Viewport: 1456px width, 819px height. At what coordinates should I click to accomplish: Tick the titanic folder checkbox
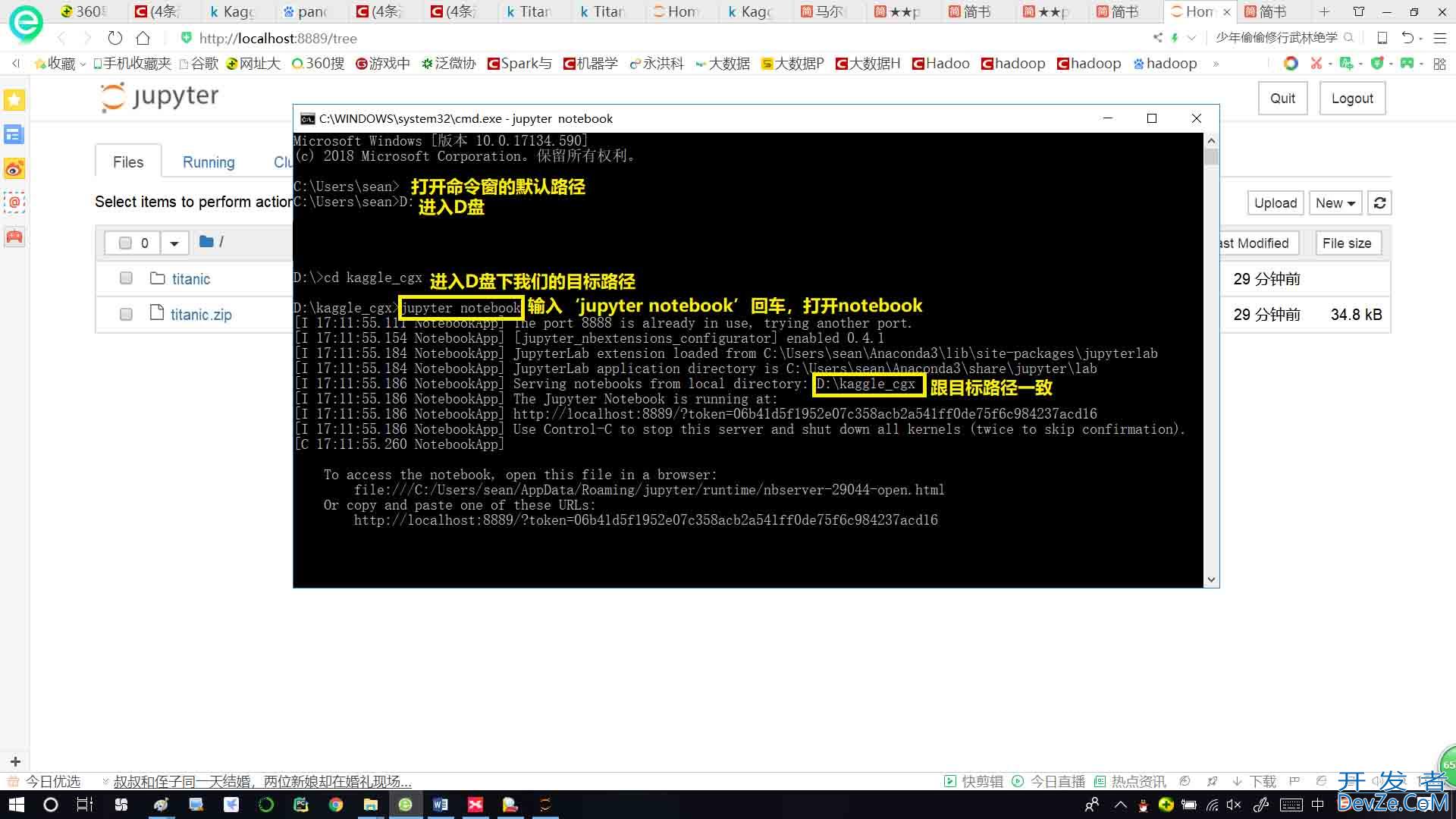[126, 278]
